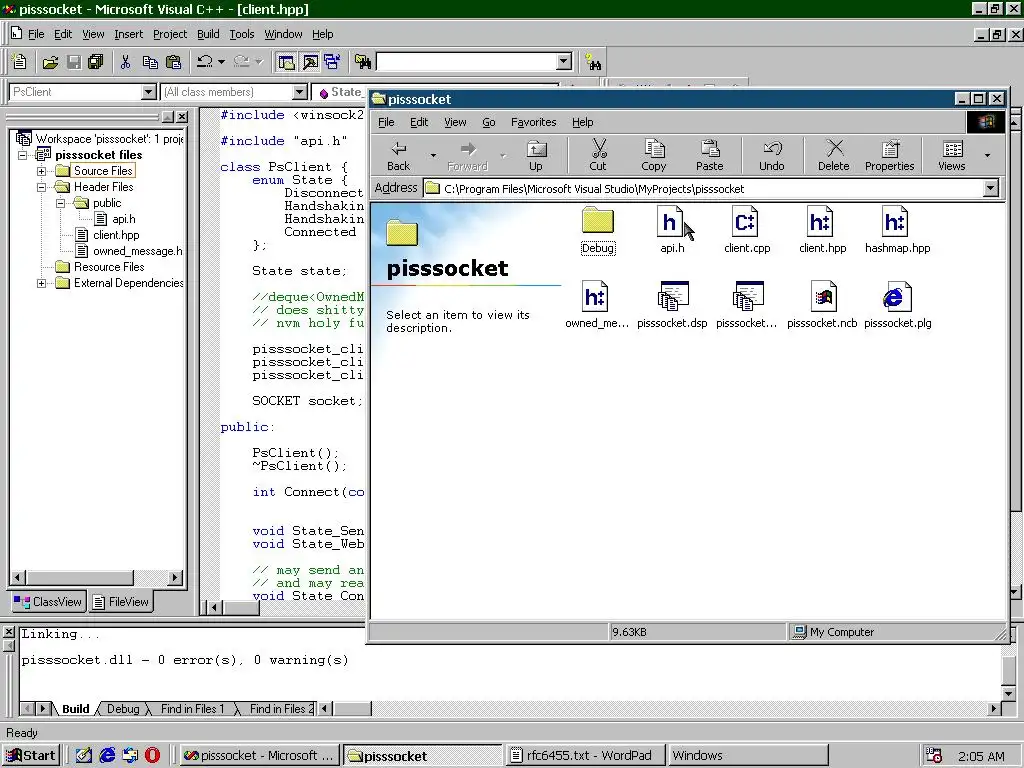Image resolution: width=1024 pixels, height=768 pixels.
Task: Open the PsClient class dropdown
Action: tap(148, 92)
